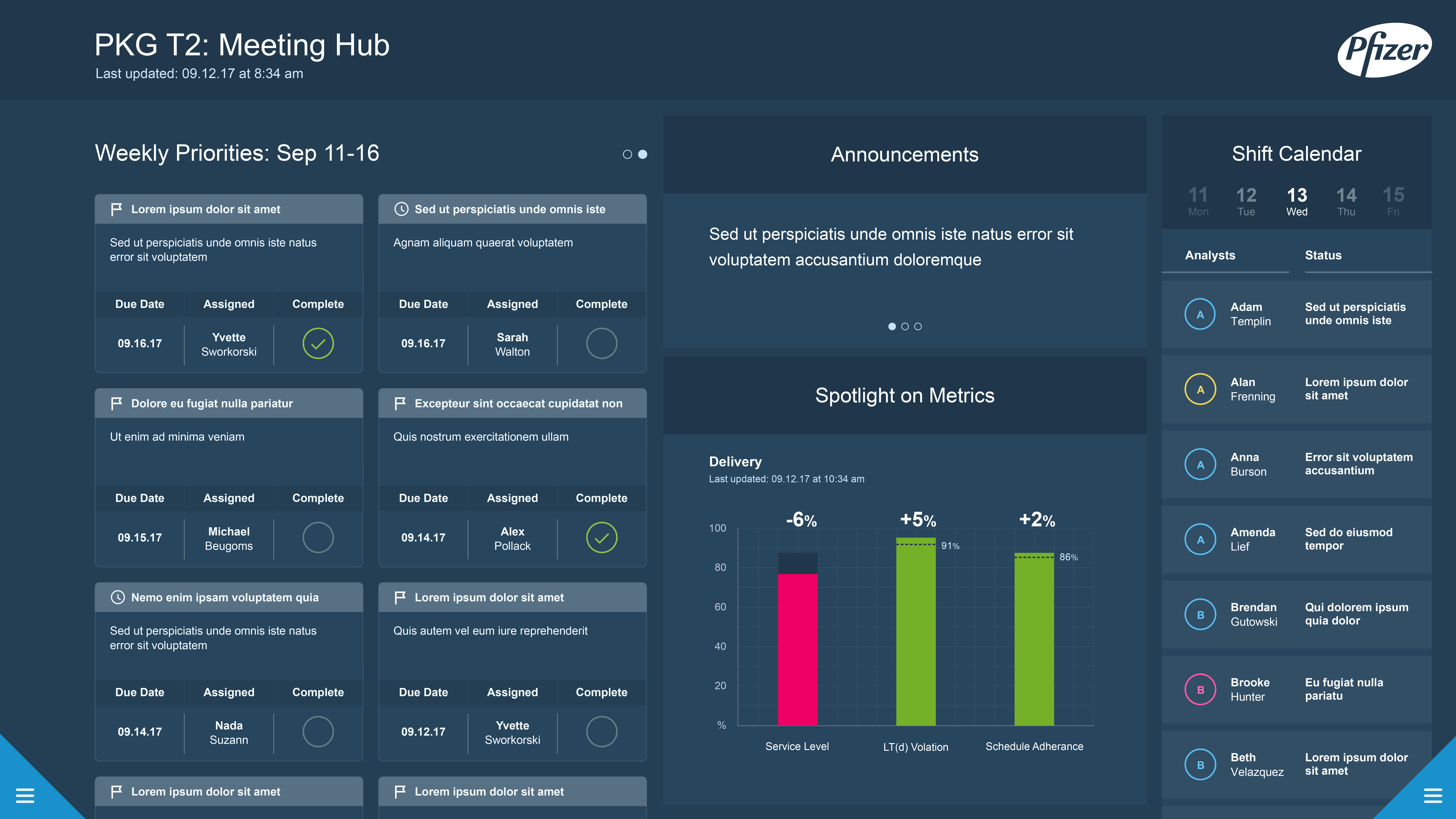Click Adam Templin's avatar circle
The height and width of the screenshot is (819, 1456).
point(1200,314)
